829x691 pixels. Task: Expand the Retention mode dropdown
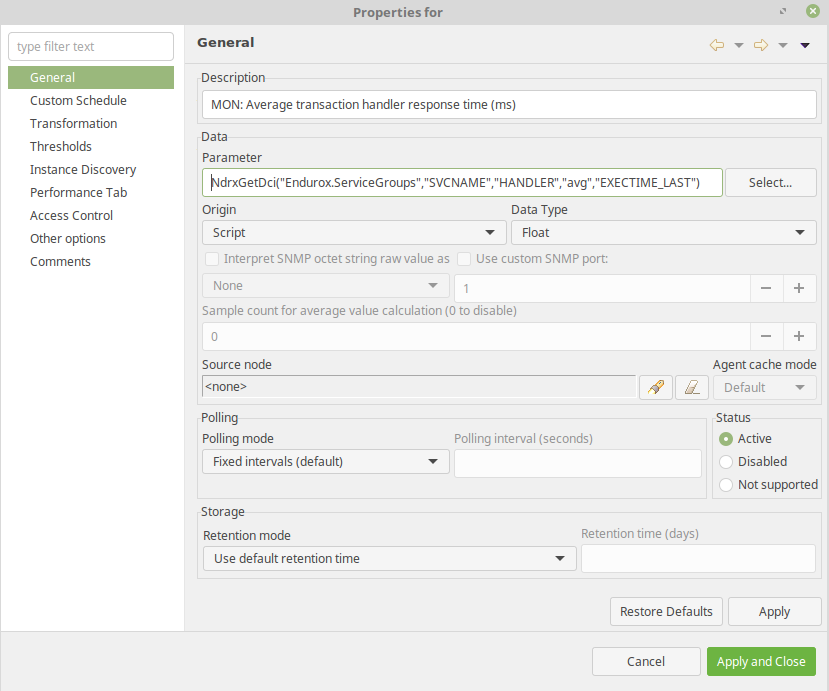point(390,558)
